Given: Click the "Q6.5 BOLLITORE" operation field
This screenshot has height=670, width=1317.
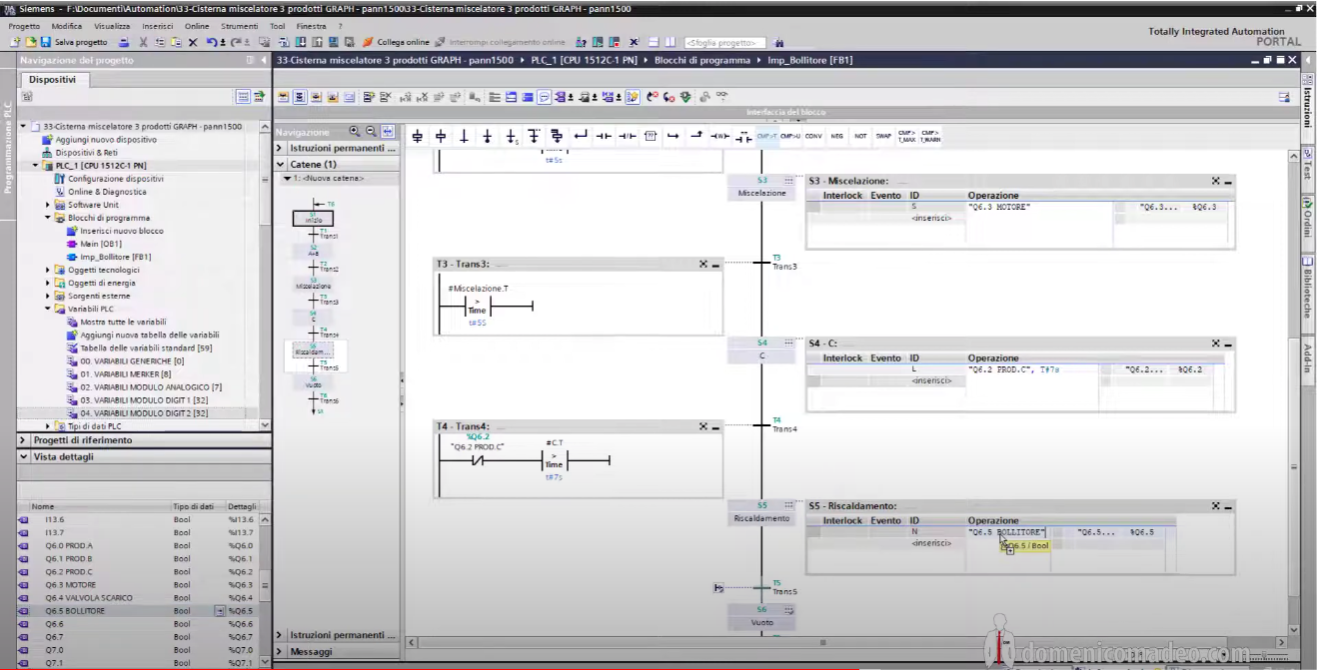Looking at the screenshot, I should click(1008, 532).
